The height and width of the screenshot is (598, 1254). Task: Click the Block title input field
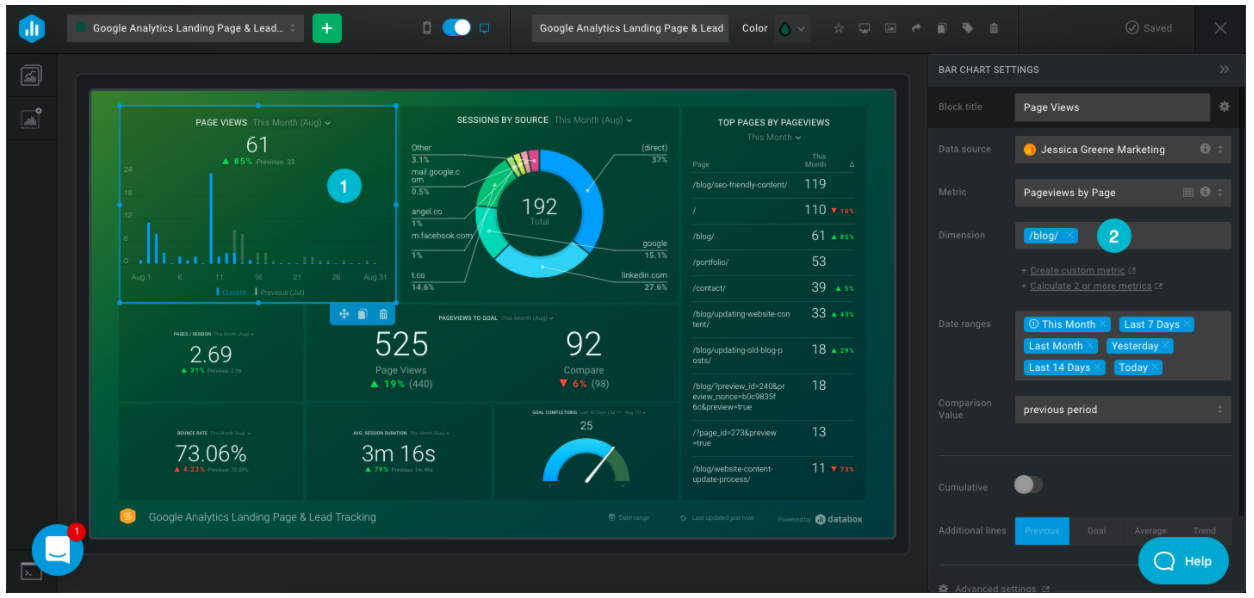(1111, 107)
